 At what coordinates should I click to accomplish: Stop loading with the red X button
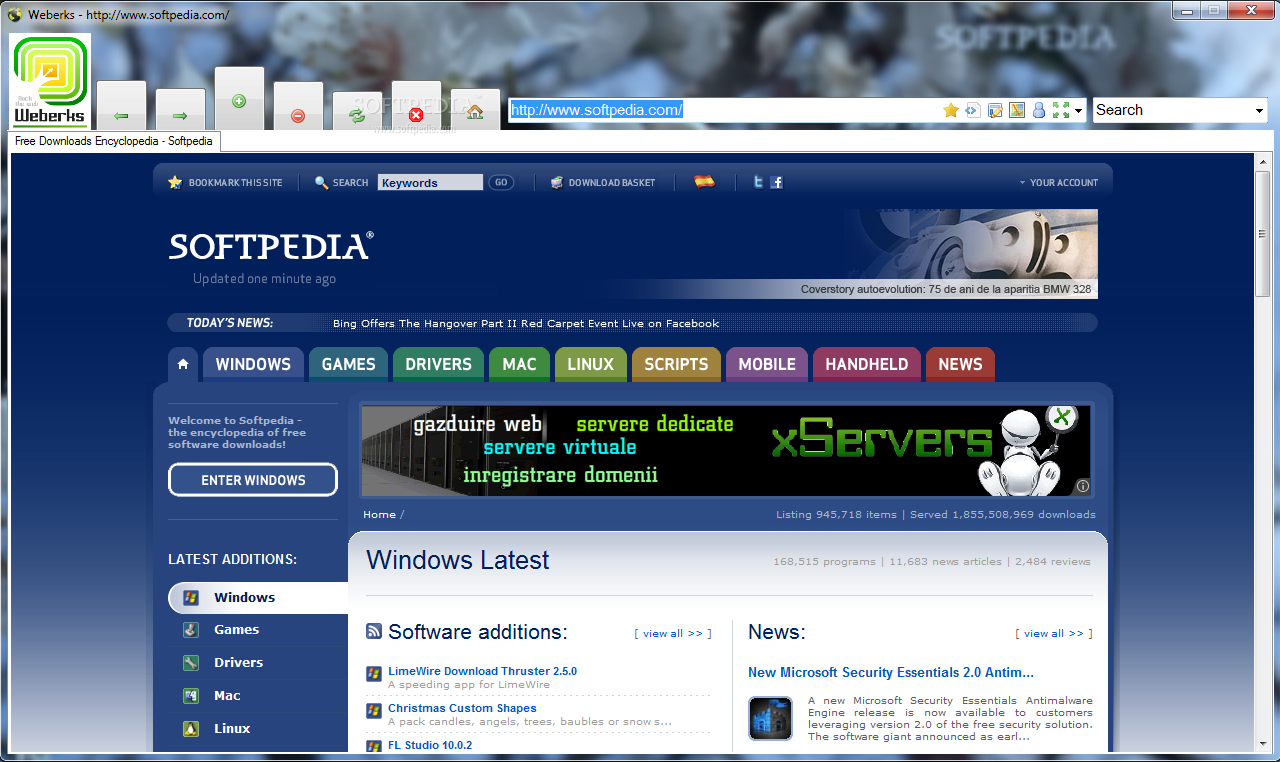(x=416, y=106)
